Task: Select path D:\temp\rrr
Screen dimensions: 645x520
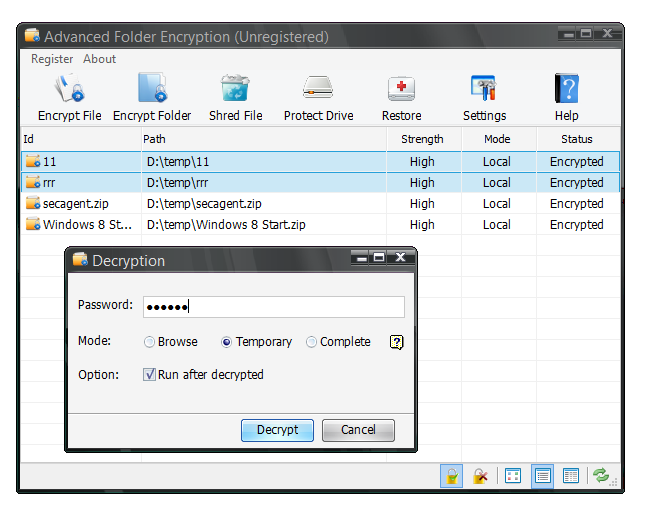Action: click(x=177, y=183)
